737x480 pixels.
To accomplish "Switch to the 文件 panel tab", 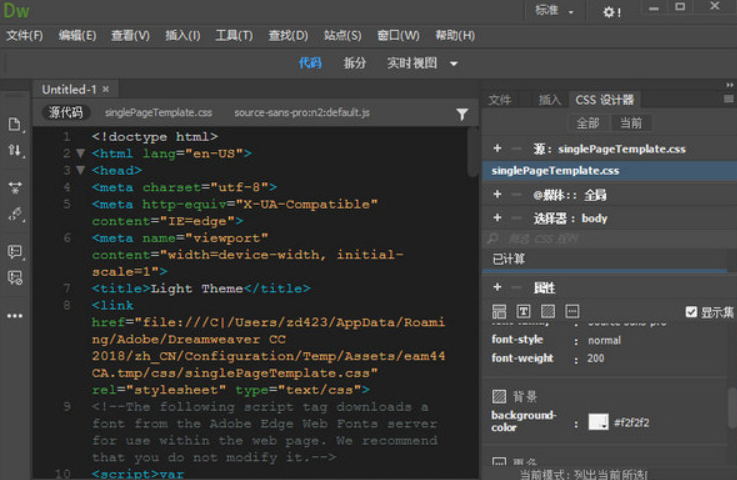I will point(500,100).
